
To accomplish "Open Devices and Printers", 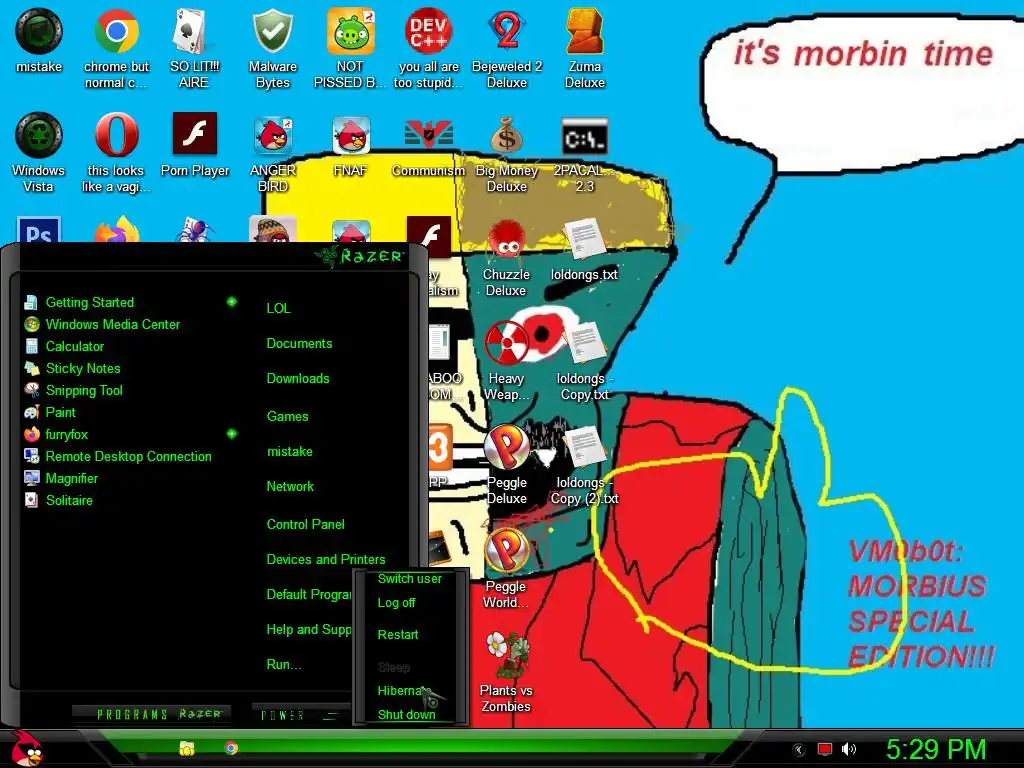I will point(325,559).
